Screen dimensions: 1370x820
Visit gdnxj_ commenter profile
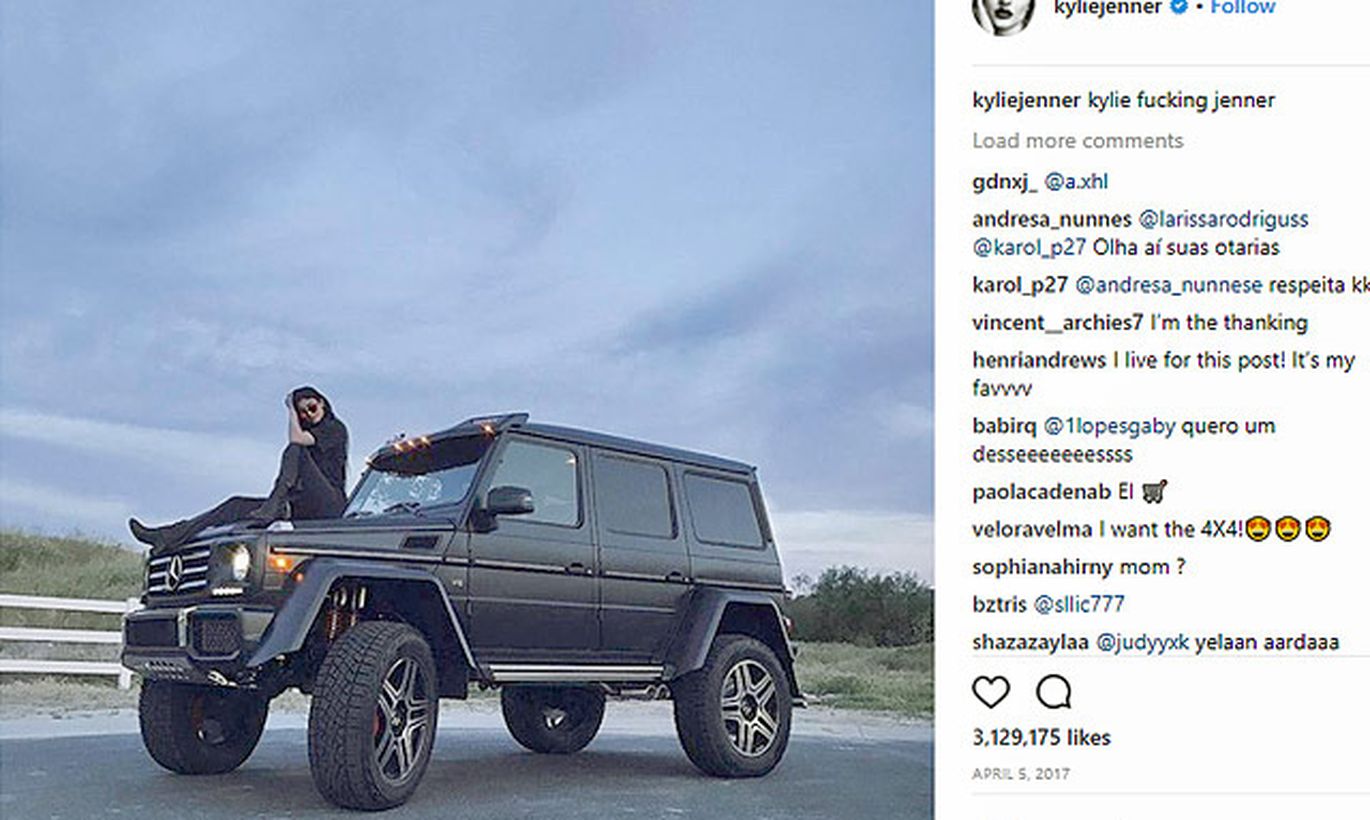click(x=1005, y=183)
